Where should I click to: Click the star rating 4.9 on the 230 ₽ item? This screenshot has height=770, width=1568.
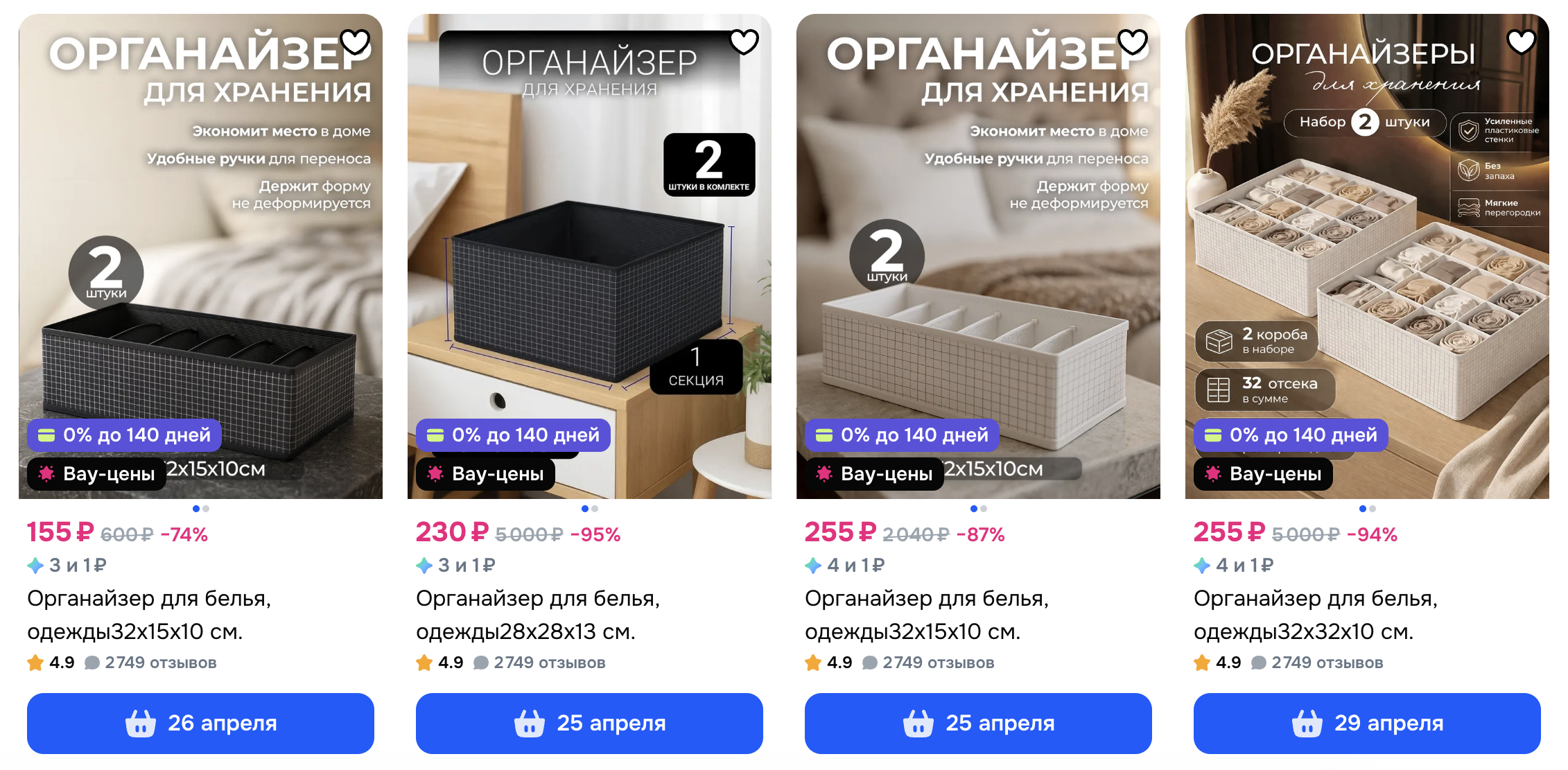pos(439,663)
